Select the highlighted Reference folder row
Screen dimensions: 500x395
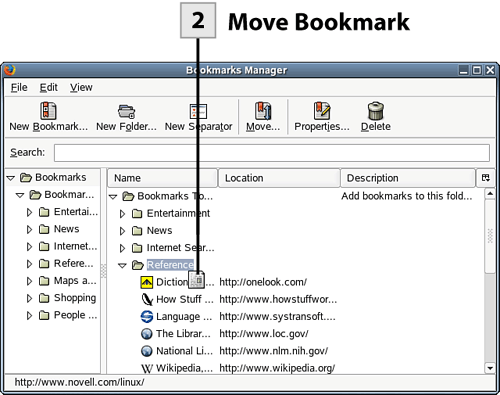point(170,265)
